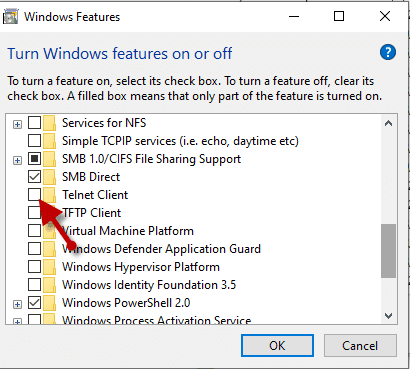This screenshot has width=410, height=369.
Task: Click the scrollbar up arrow in features list
Action: (388, 123)
